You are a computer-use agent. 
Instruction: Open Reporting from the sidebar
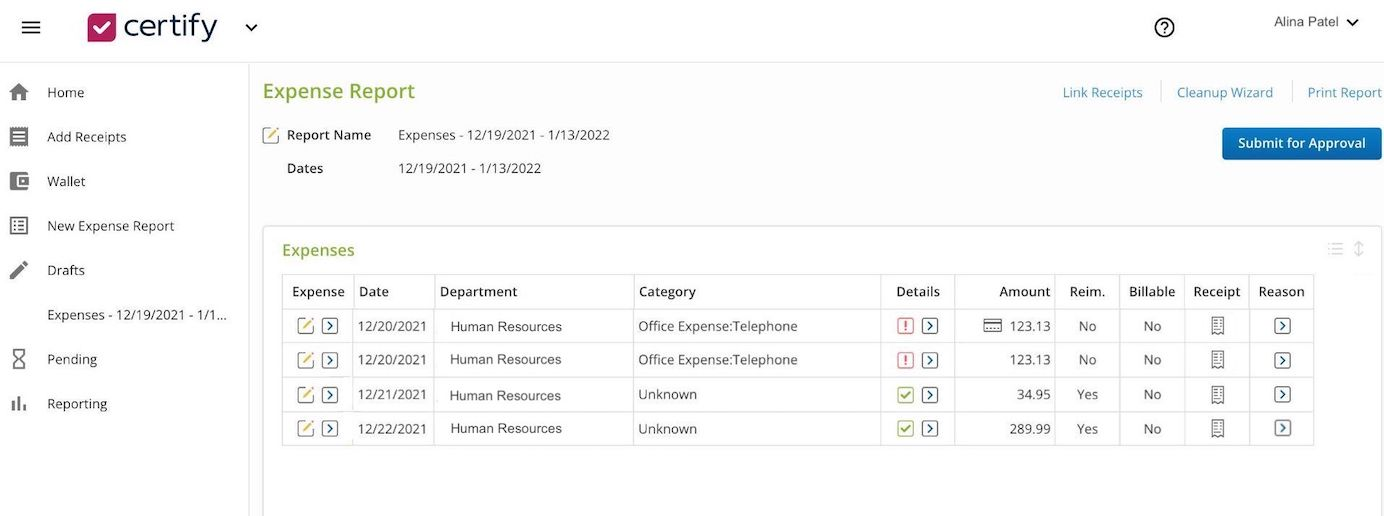tap(77, 404)
